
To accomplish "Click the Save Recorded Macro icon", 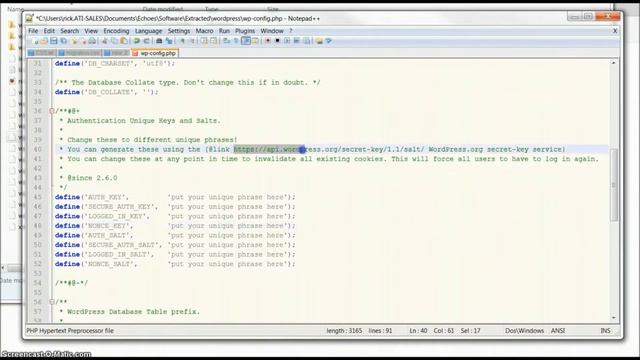I will pos(308,41).
